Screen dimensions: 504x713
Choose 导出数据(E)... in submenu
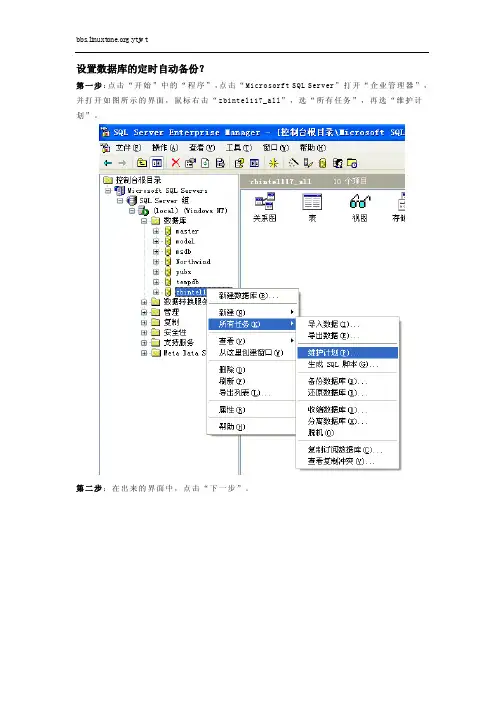348,336
